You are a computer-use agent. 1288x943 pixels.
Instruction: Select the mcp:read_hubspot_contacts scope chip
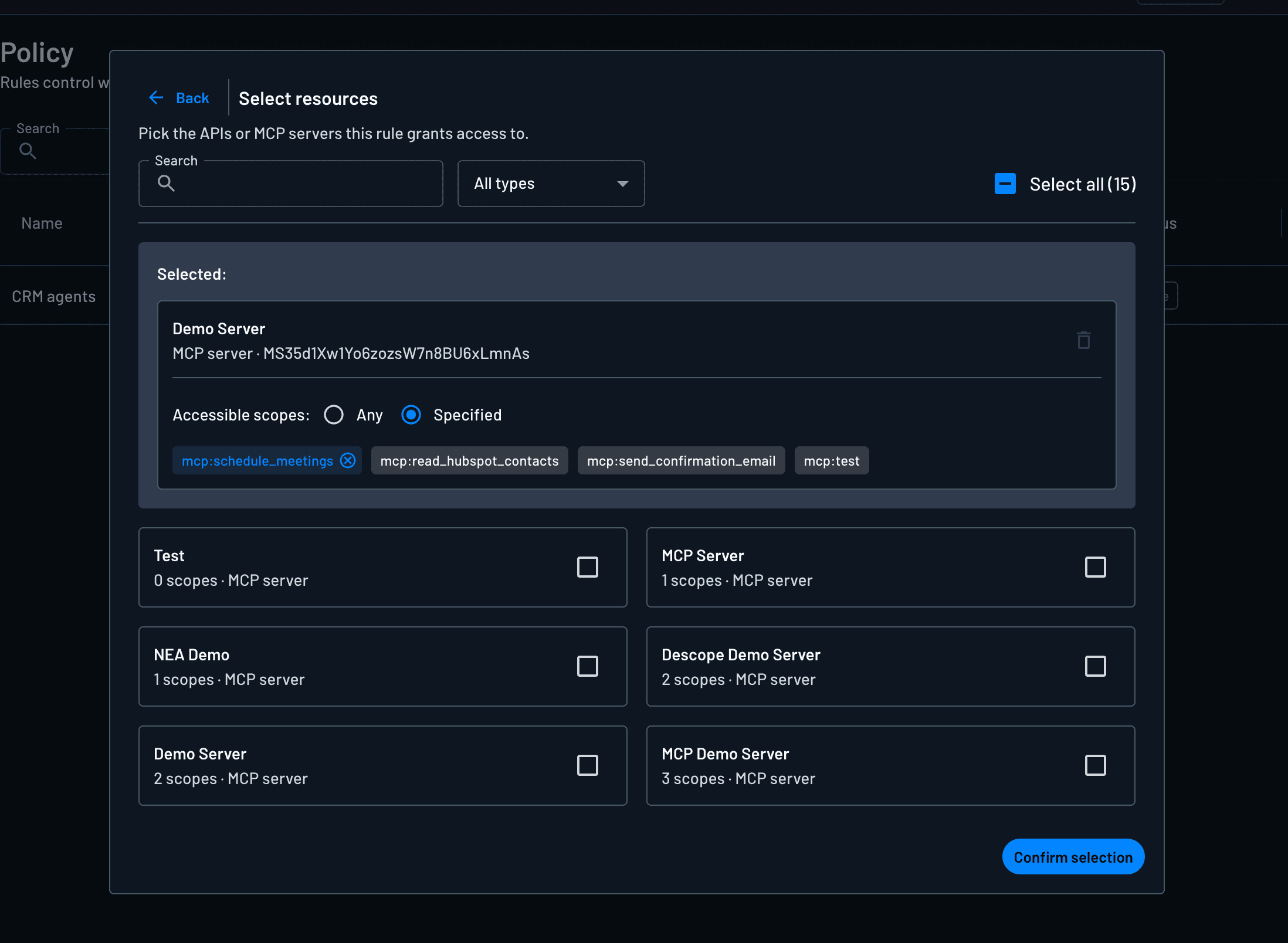click(469, 461)
